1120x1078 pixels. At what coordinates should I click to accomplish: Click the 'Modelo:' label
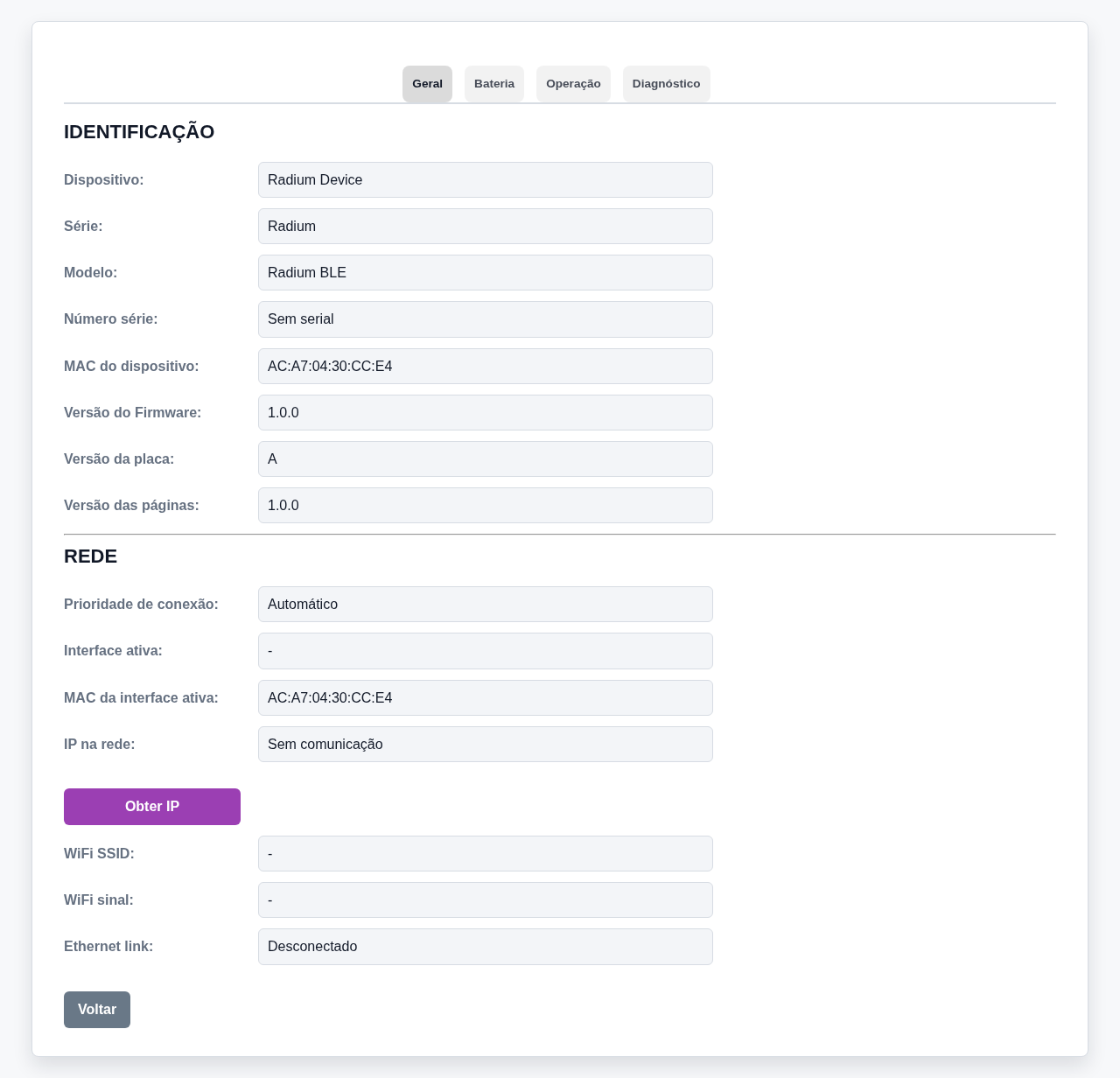tap(90, 272)
